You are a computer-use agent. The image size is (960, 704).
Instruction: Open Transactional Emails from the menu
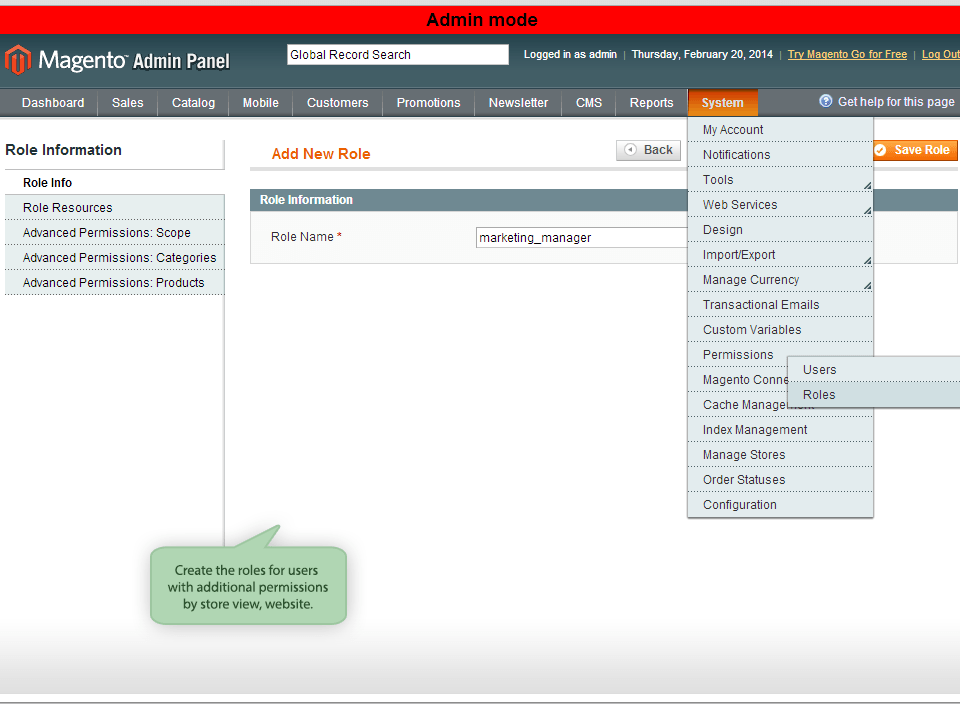click(x=780, y=305)
